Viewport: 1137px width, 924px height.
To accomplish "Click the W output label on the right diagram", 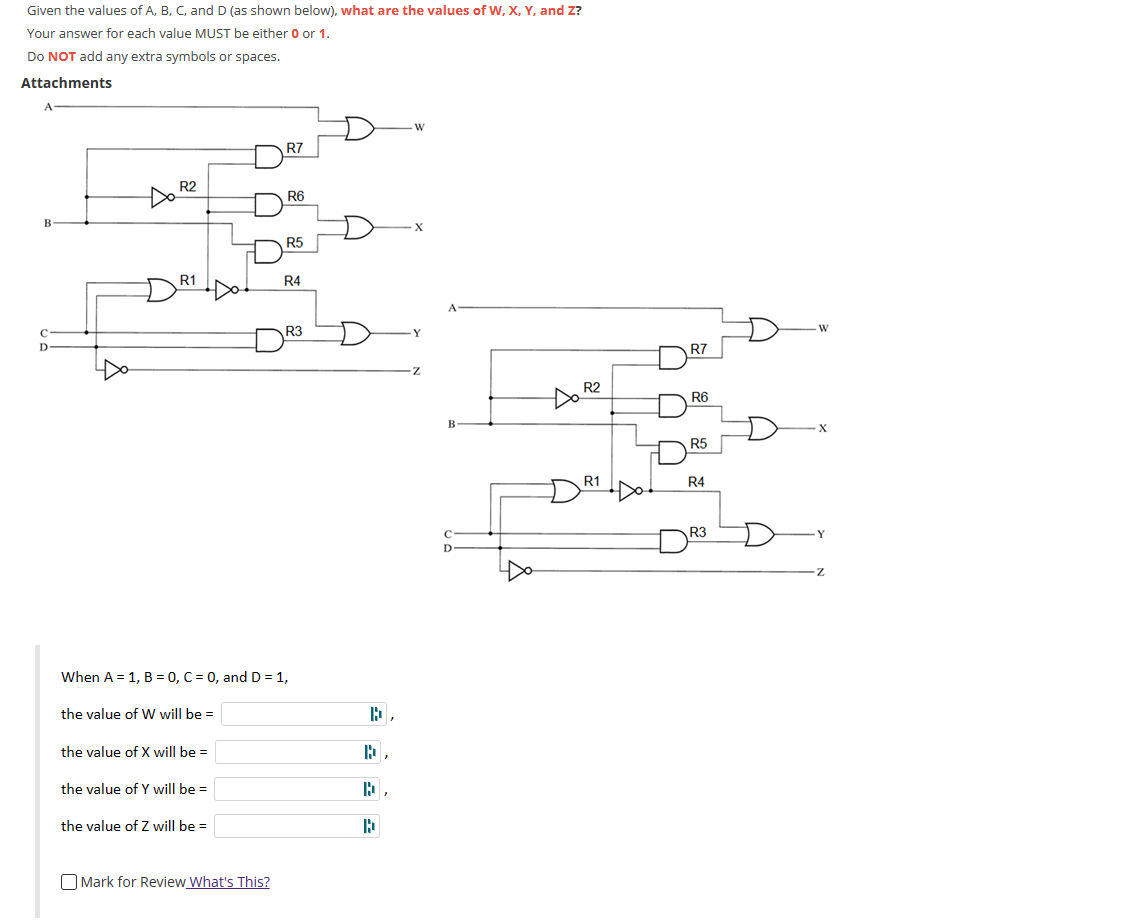I will (821, 326).
